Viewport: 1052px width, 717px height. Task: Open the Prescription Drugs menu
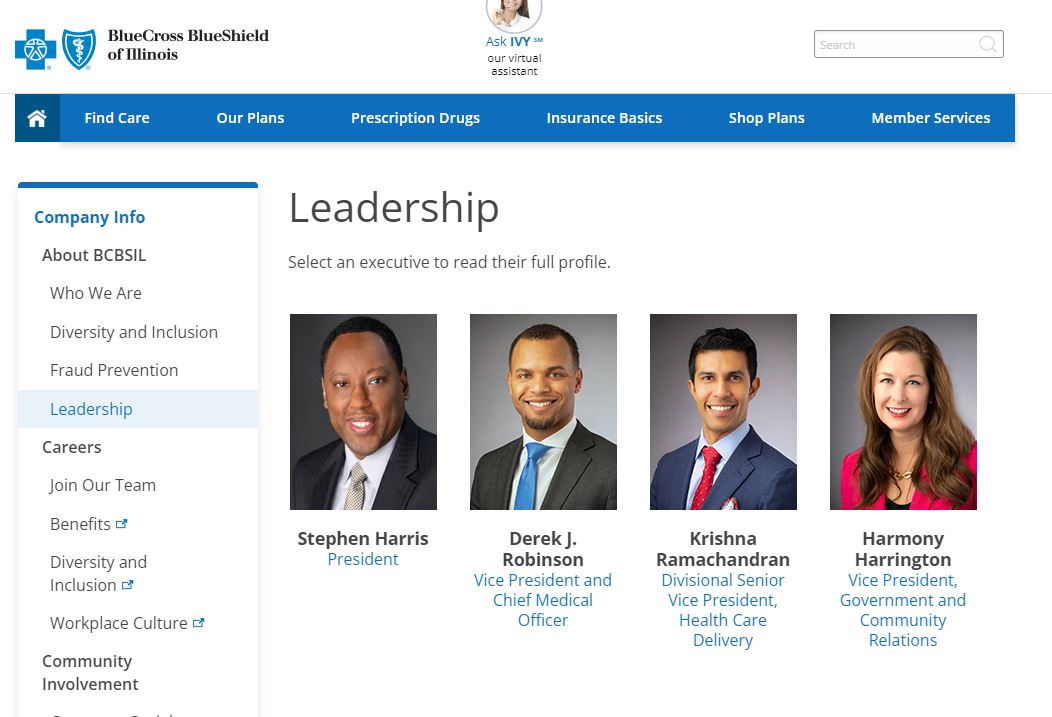(415, 118)
